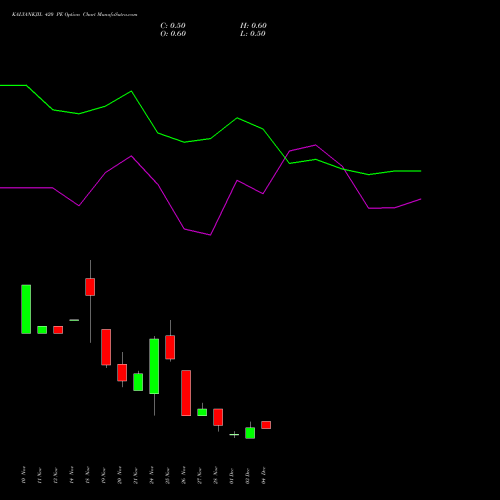500x500 pixels.
Task: Click the red candle above 26 Nov
Action: 186,393
